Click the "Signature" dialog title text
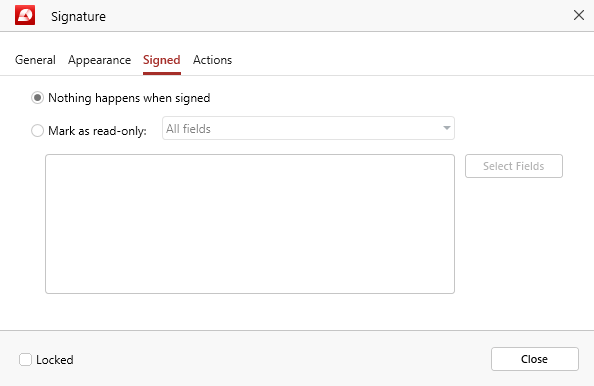Image resolution: width=594 pixels, height=386 pixels. click(78, 16)
